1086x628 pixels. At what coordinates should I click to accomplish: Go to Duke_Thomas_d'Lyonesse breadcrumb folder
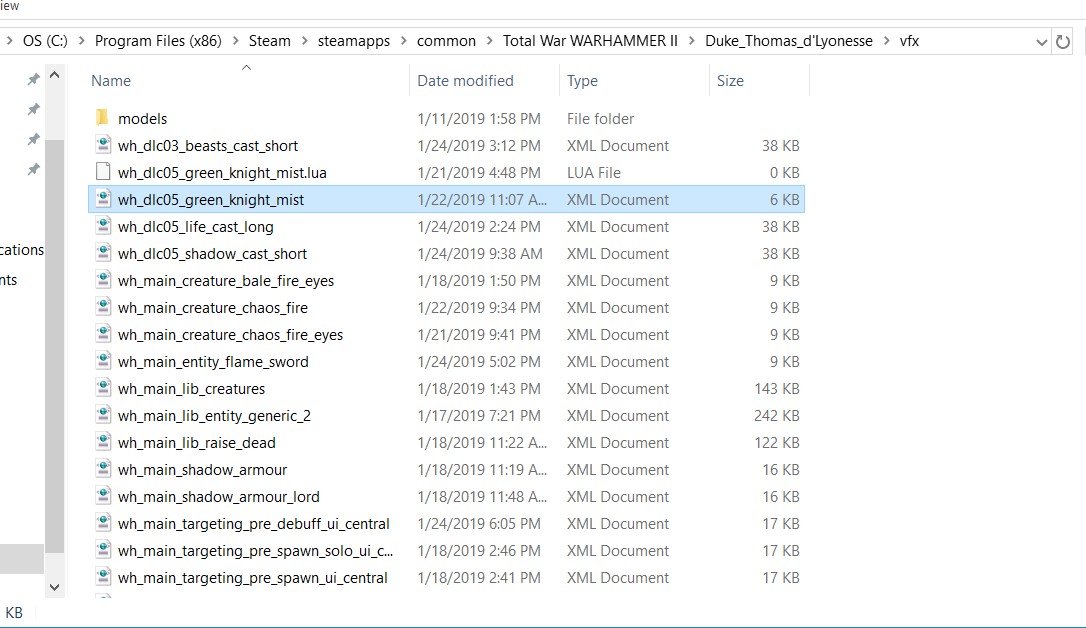pos(789,41)
